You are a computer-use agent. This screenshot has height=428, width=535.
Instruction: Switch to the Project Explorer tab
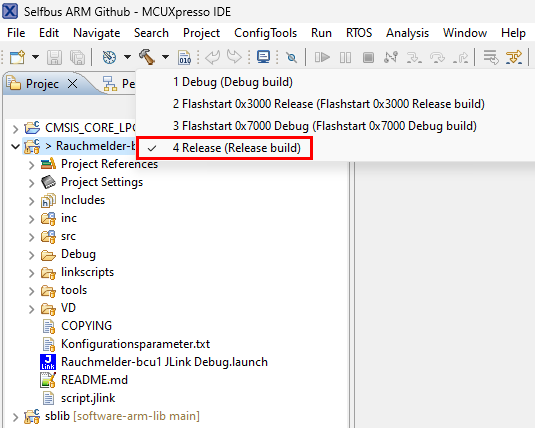(x=42, y=84)
